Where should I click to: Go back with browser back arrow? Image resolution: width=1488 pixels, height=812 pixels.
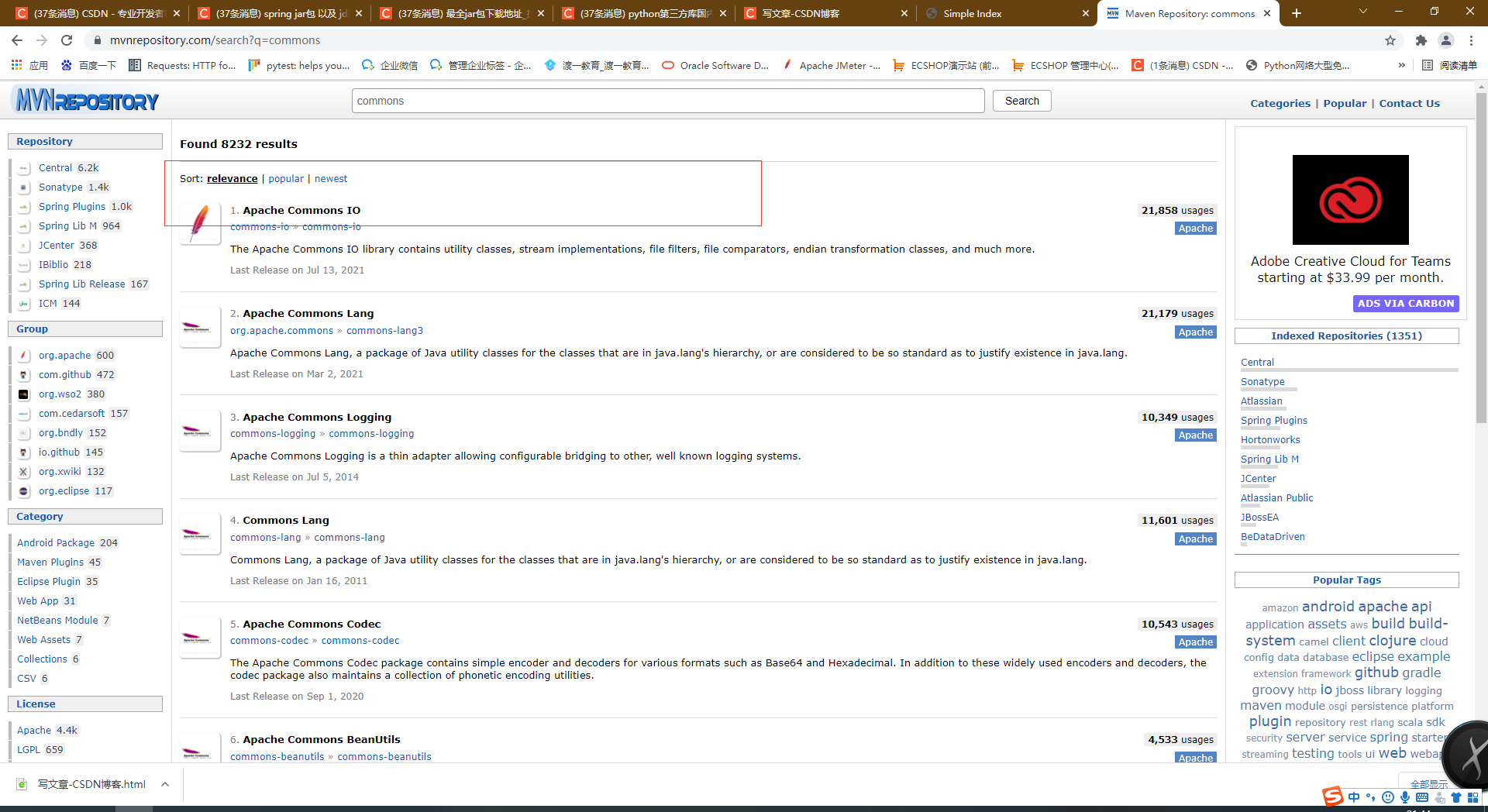pyautogui.click(x=17, y=40)
